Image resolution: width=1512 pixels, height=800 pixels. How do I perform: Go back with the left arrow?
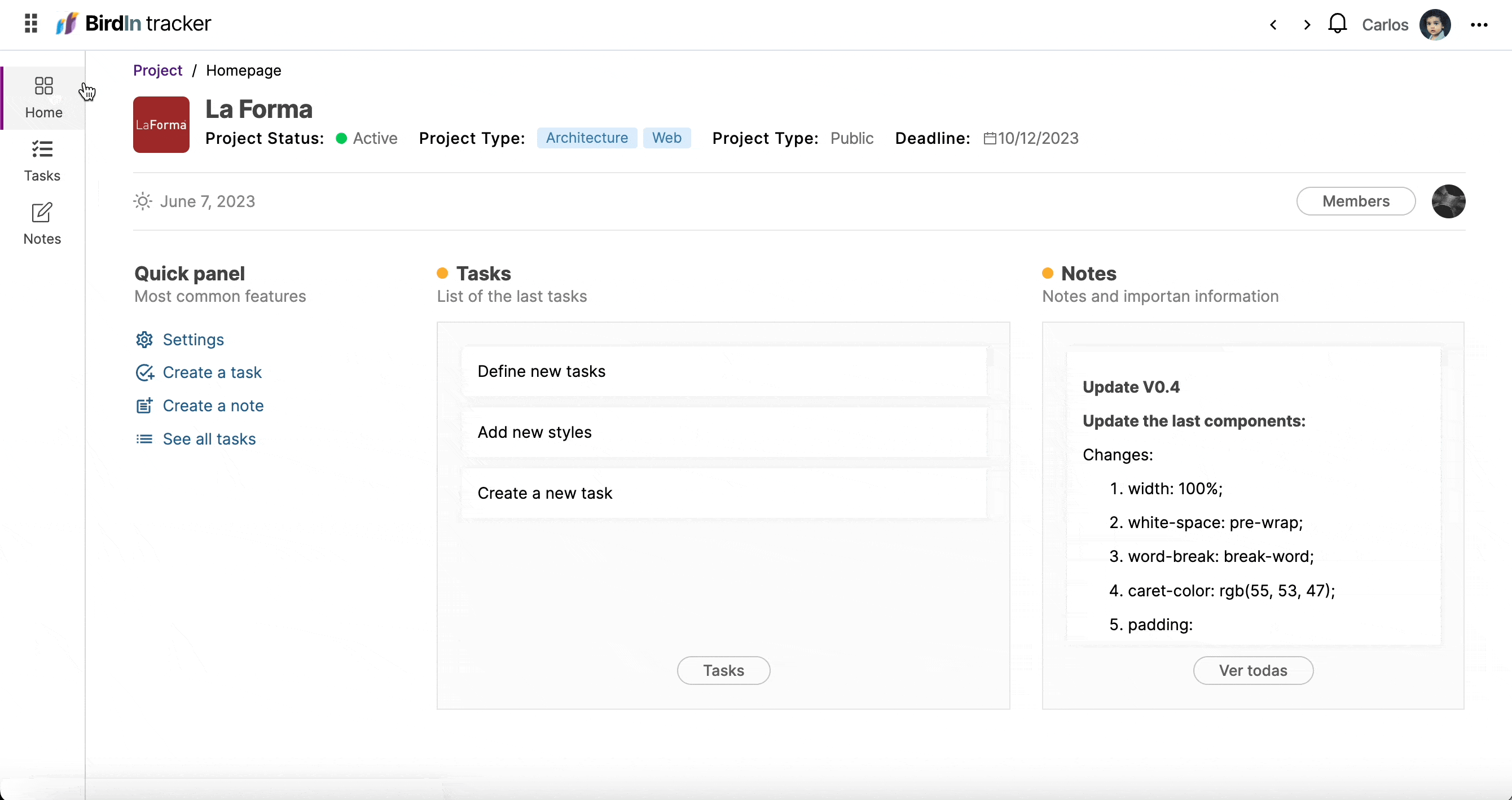pos(1273,25)
